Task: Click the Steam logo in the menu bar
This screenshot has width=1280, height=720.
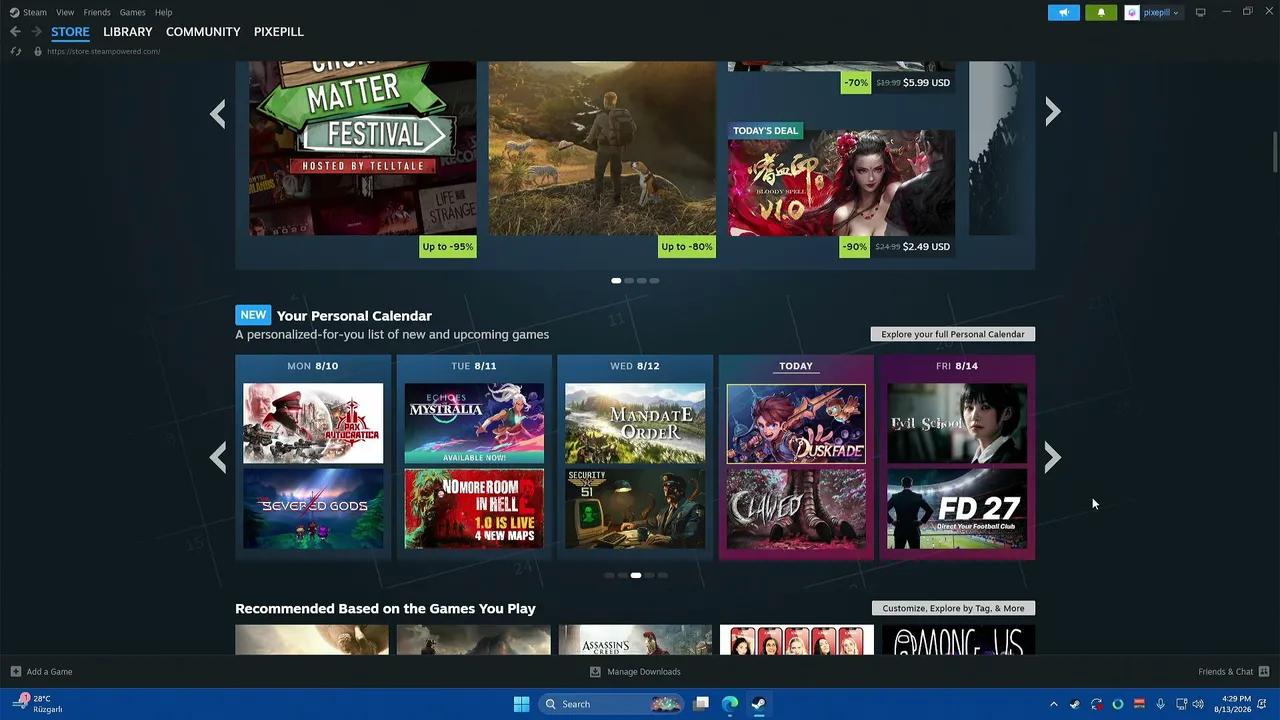Action: [x=14, y=12]
